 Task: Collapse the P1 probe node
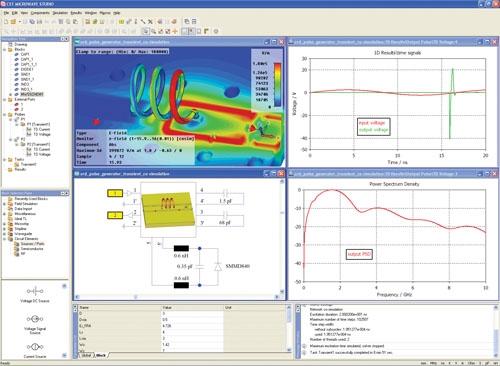(11, 119)
